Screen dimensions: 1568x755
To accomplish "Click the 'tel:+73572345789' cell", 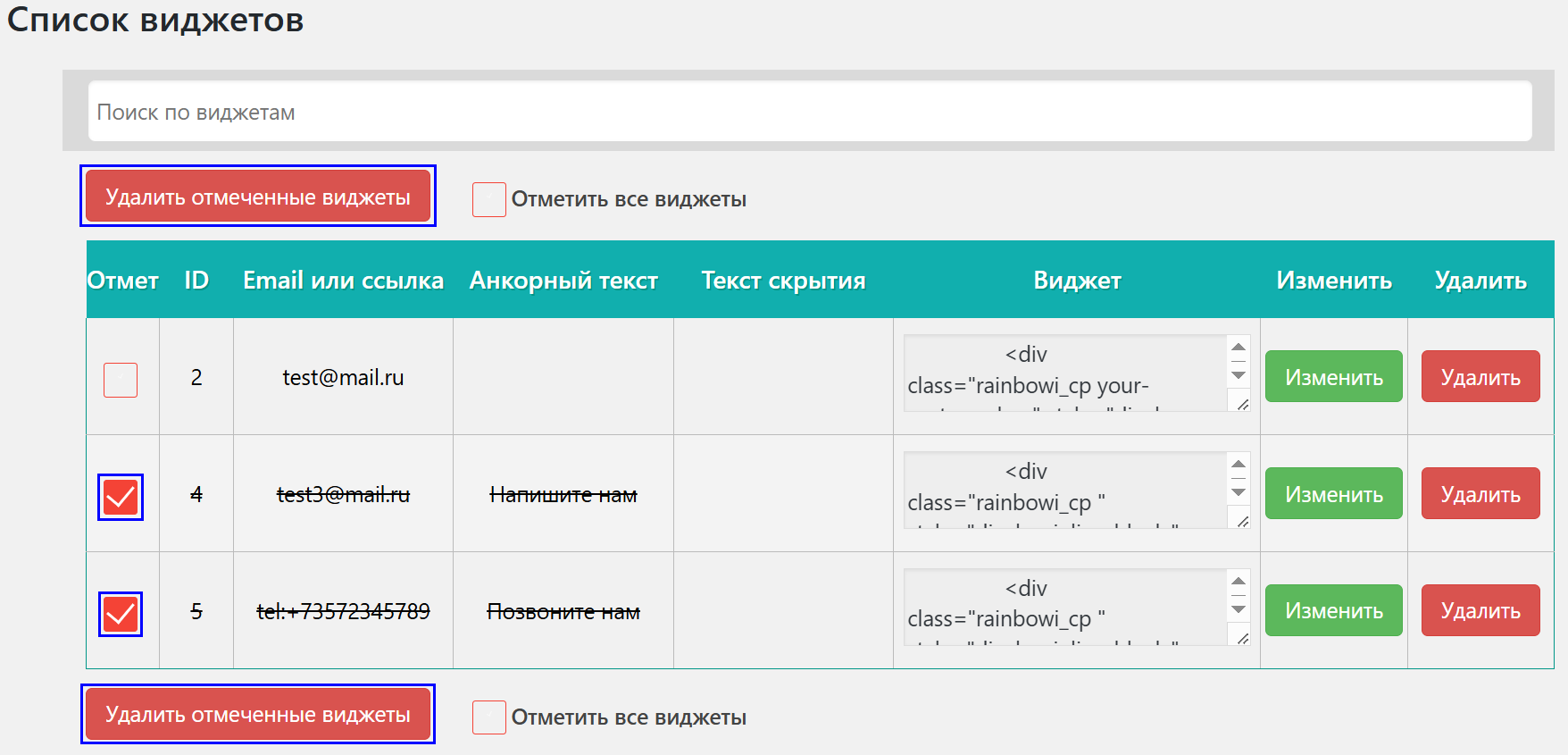I will pos(343,611).
